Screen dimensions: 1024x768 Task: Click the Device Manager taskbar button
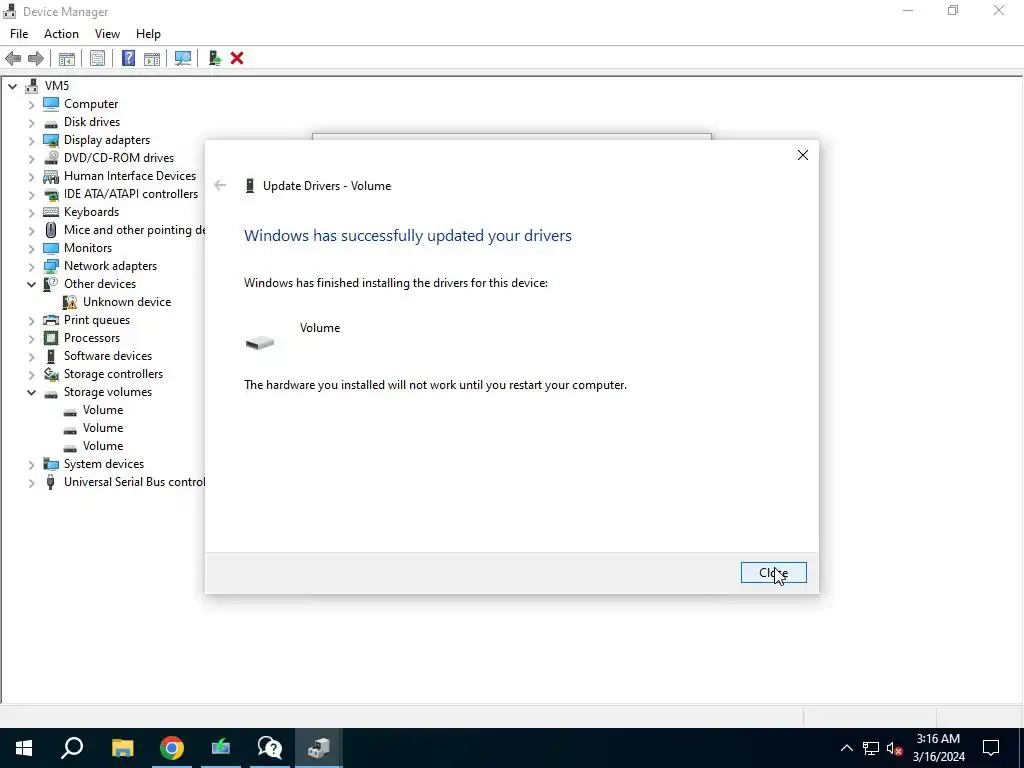coord(319,748)
